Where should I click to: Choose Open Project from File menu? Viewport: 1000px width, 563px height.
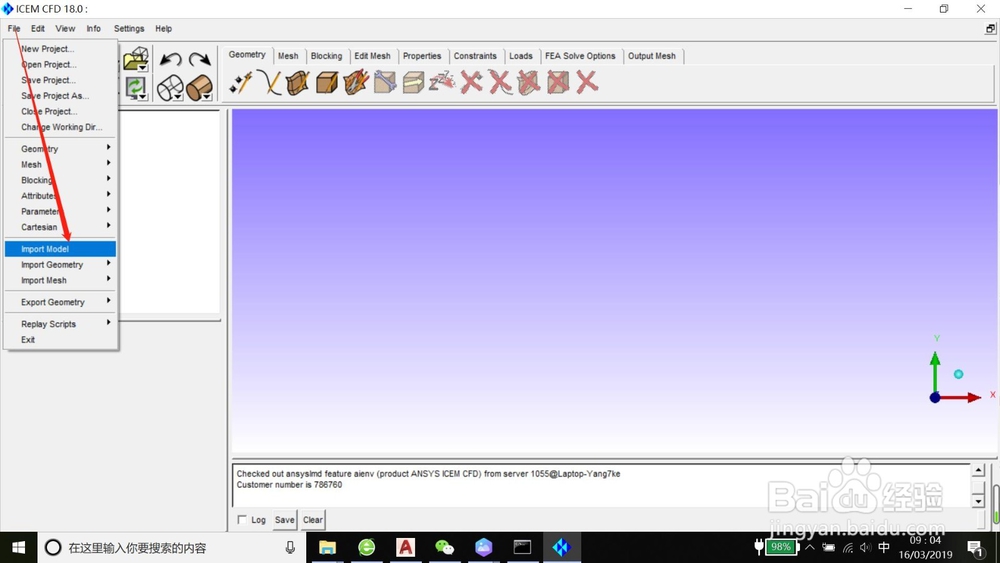[x=61, y=64]
